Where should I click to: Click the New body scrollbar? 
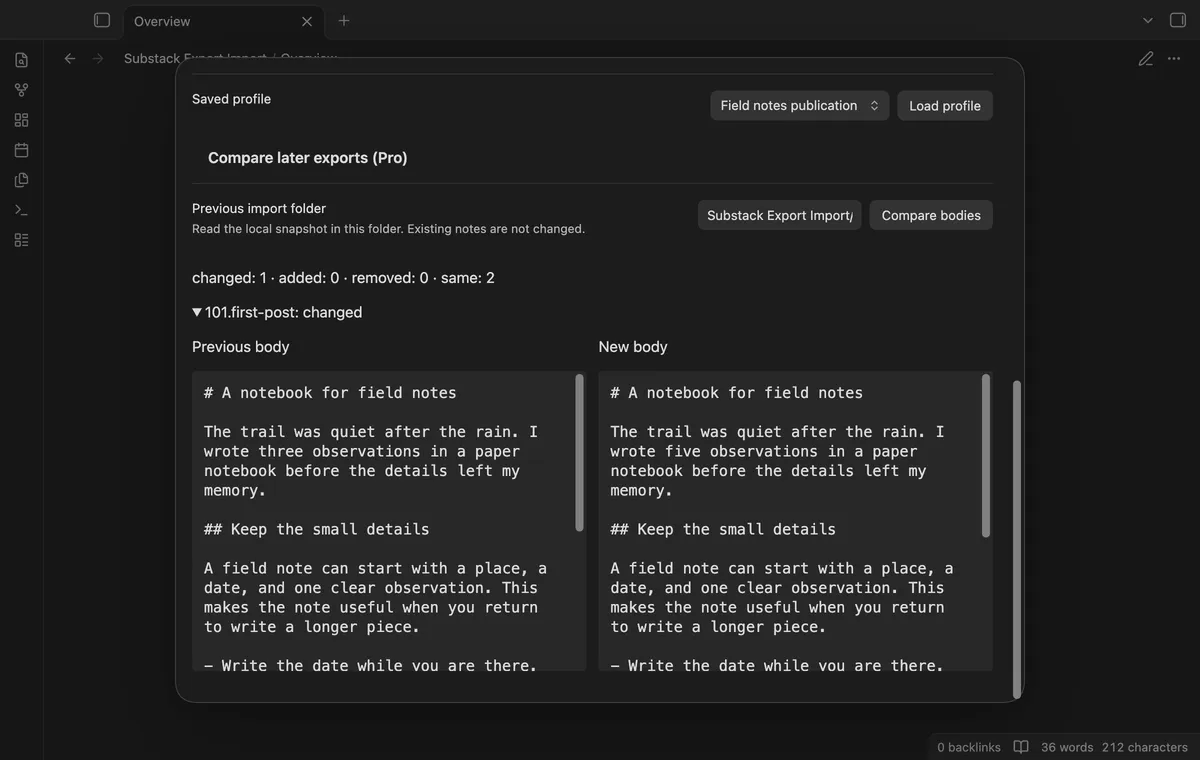coord(987,455)
